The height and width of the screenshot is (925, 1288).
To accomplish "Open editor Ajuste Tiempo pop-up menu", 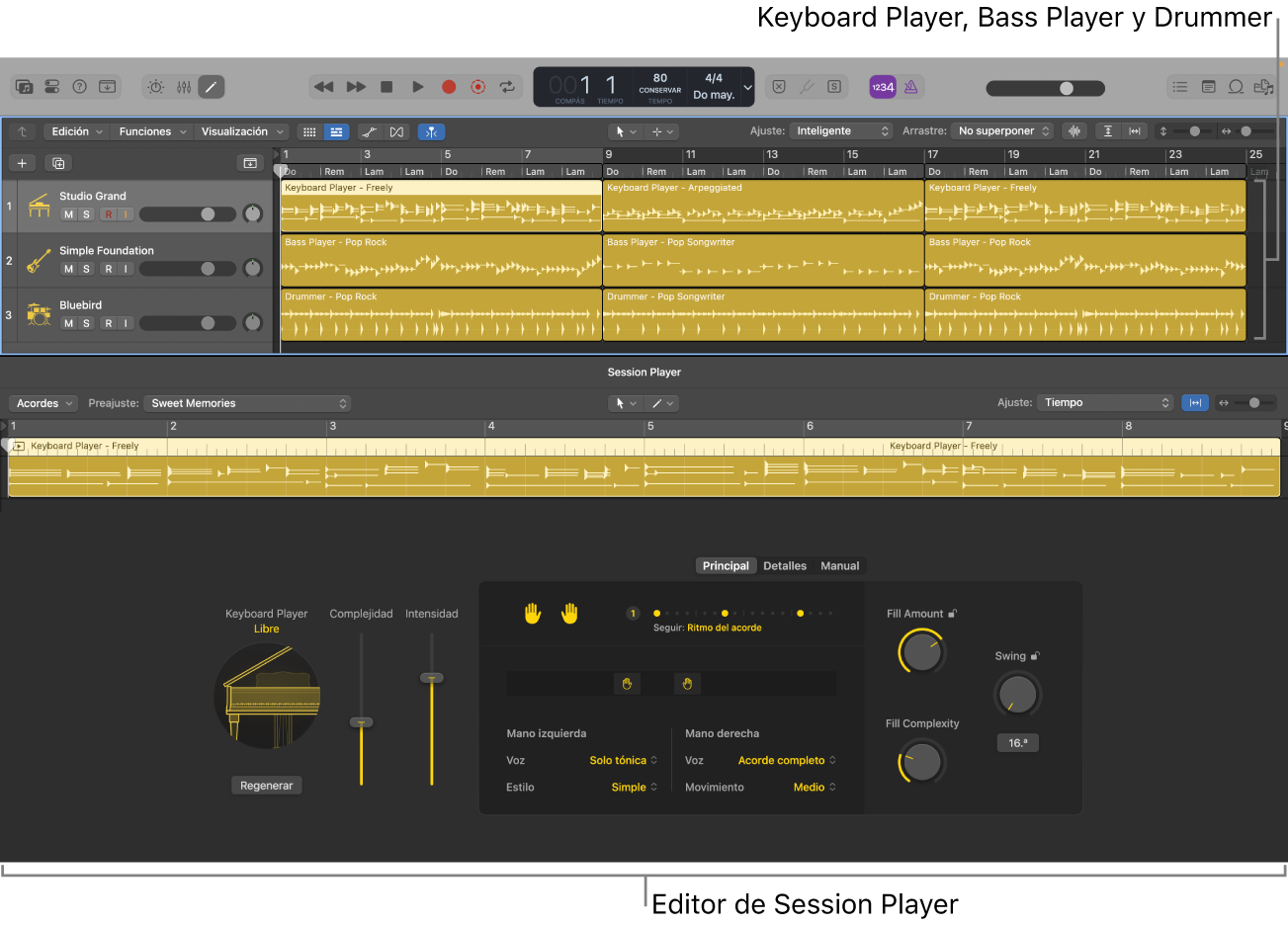I will [1105, 402].
